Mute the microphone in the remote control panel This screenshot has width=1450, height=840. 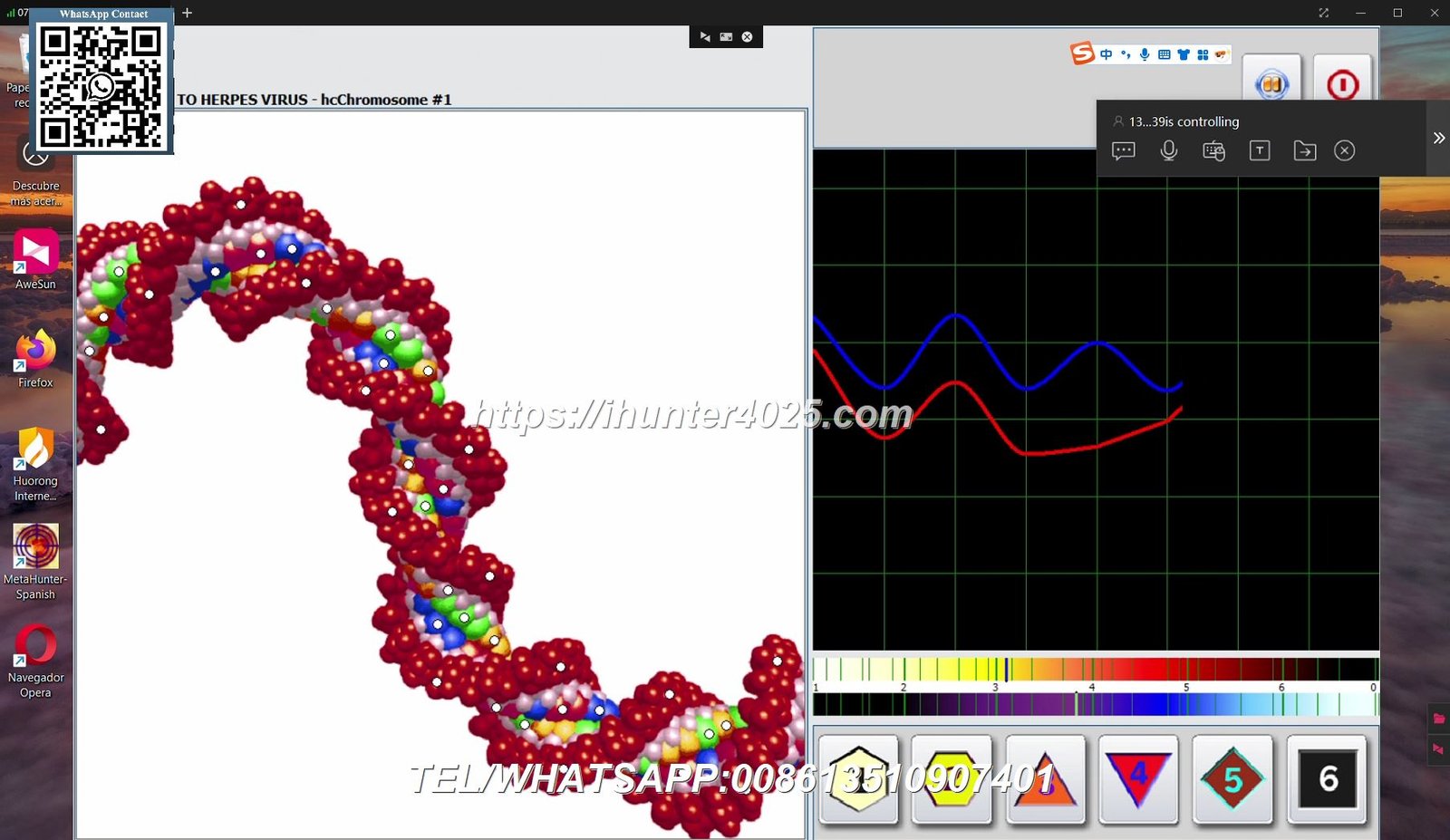click(1169, 150)
